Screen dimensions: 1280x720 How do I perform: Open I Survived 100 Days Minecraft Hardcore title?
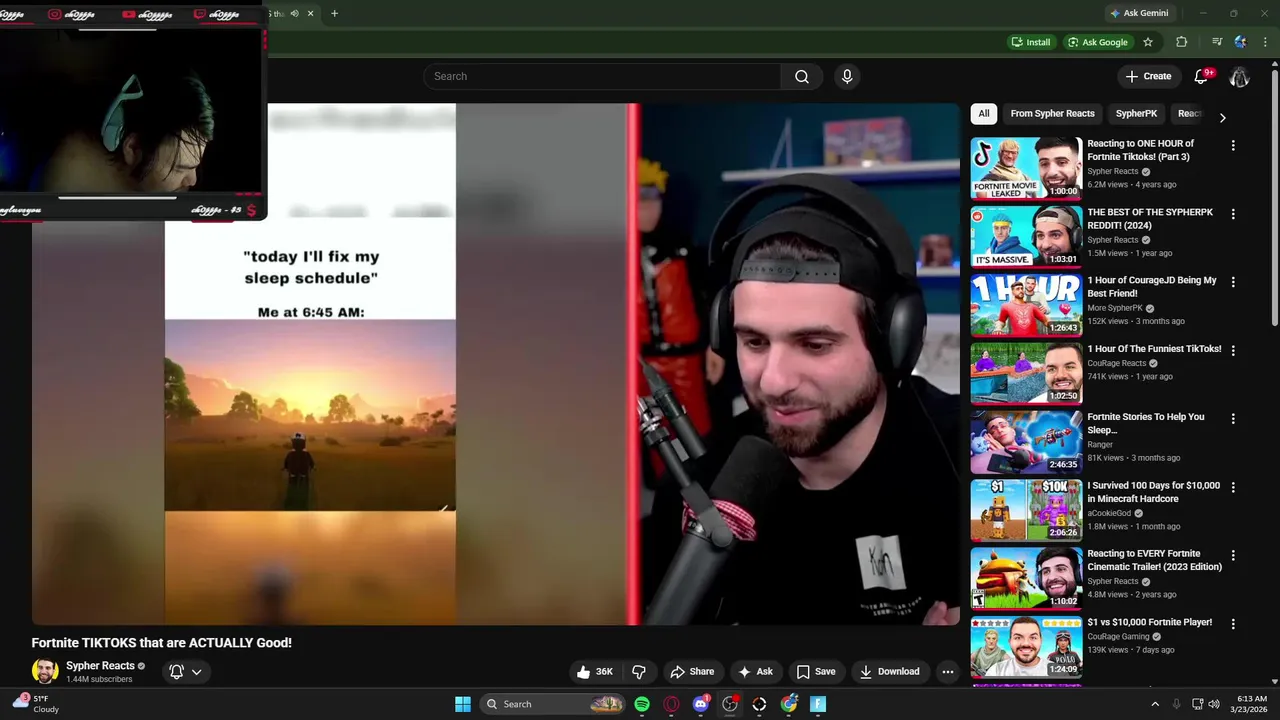pyautogui.click(x=1153, y=492)
